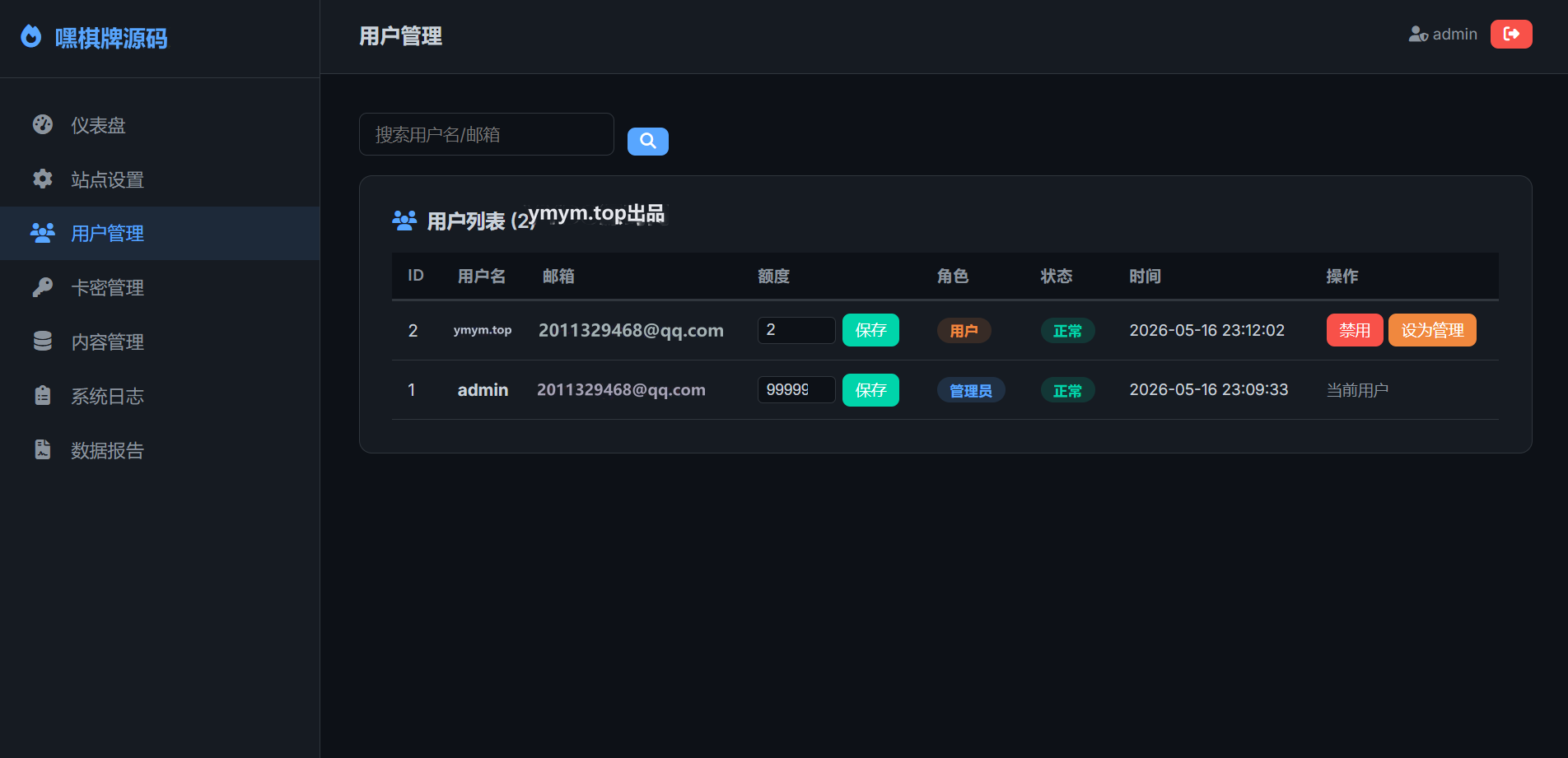Open 卡密管理 menu item
The height and width of the screenshot is (758, 1568).
(x=160, y=287)
